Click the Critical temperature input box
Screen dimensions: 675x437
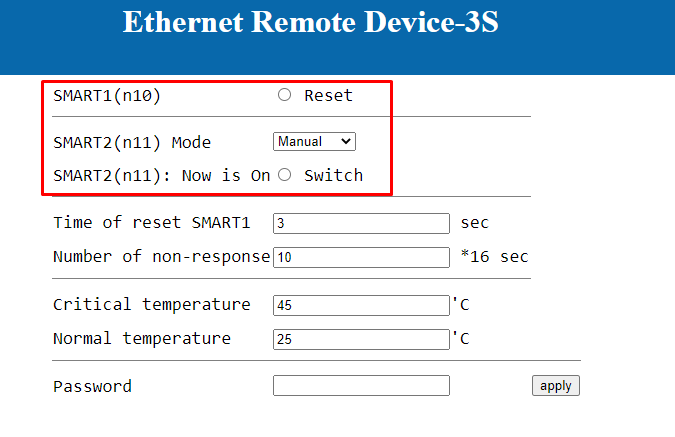361,305
